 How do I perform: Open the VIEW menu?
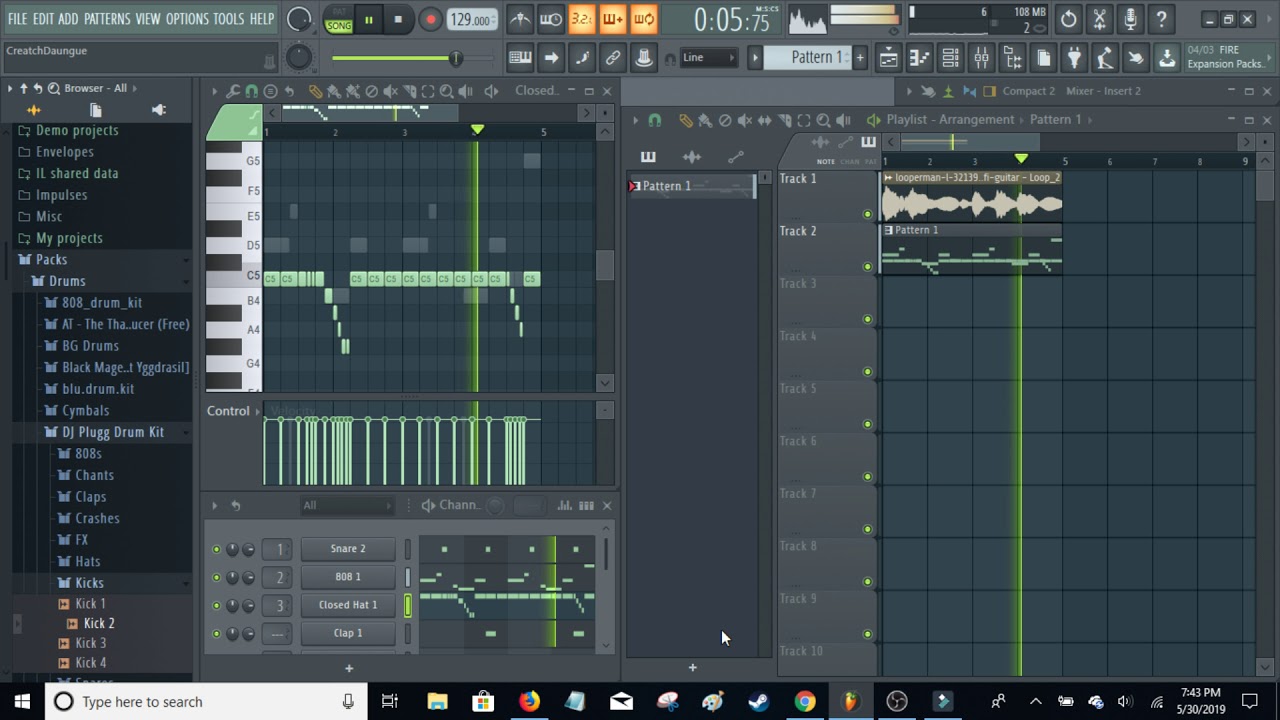click(x=148, y=19)
